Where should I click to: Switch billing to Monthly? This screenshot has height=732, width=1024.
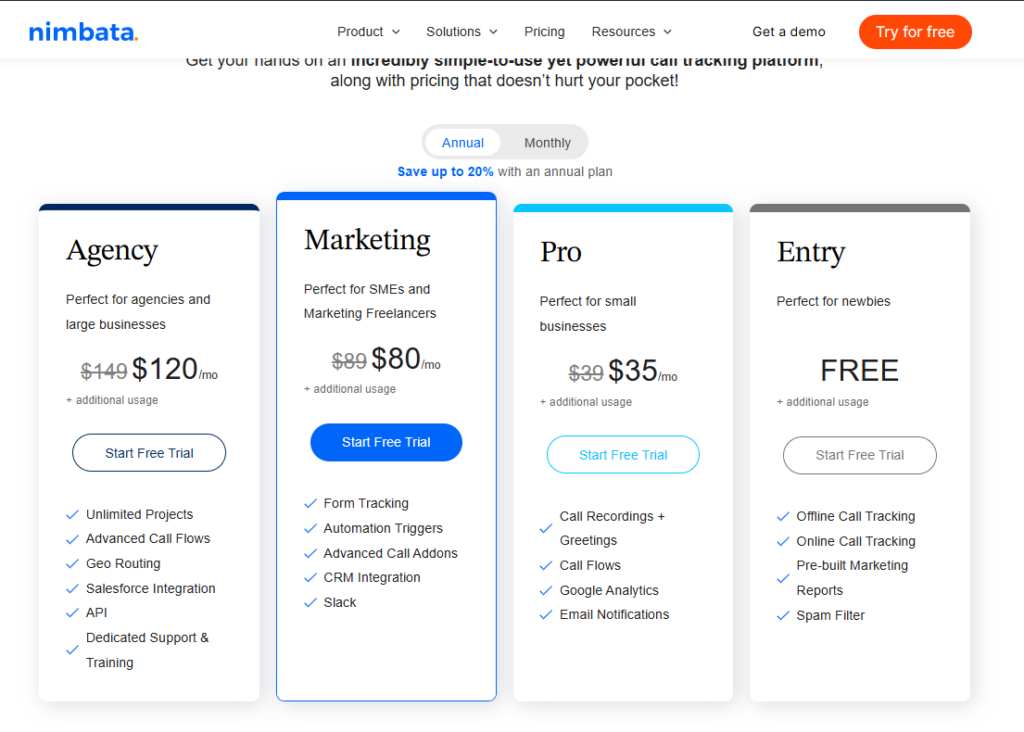click(x=547, y=143)
